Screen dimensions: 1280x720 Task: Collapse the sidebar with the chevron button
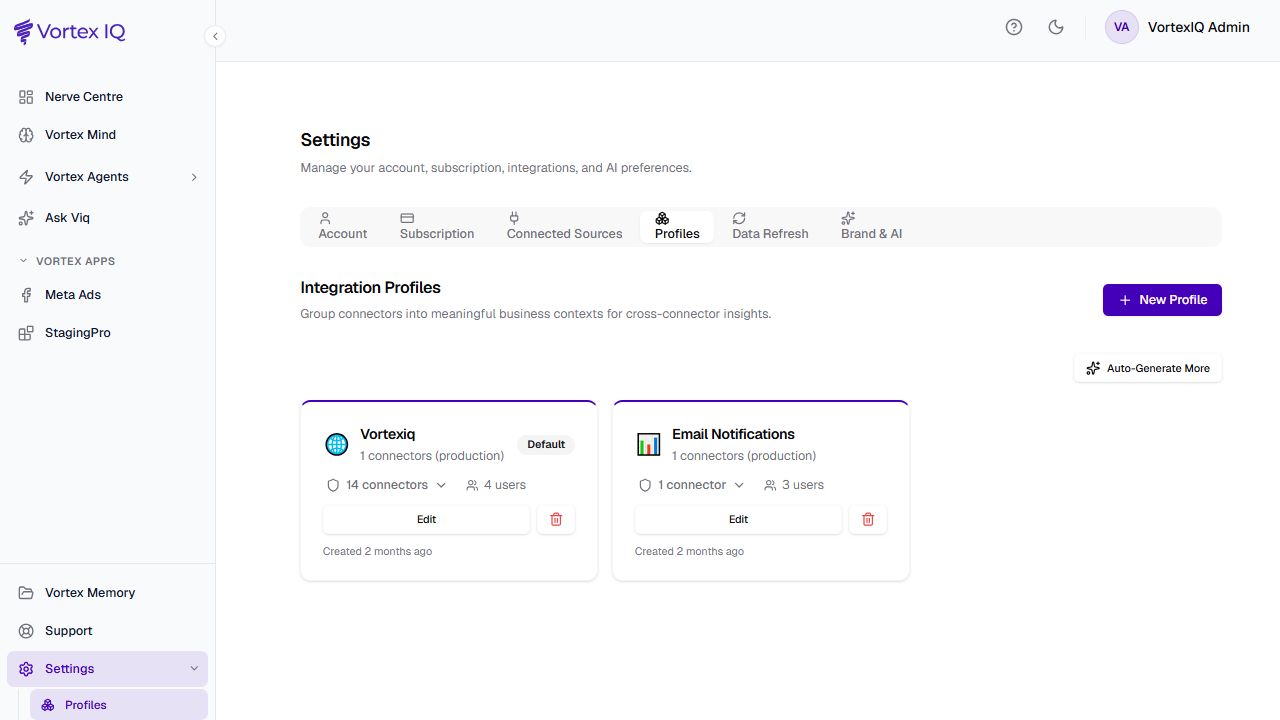[x=215, y=36]
